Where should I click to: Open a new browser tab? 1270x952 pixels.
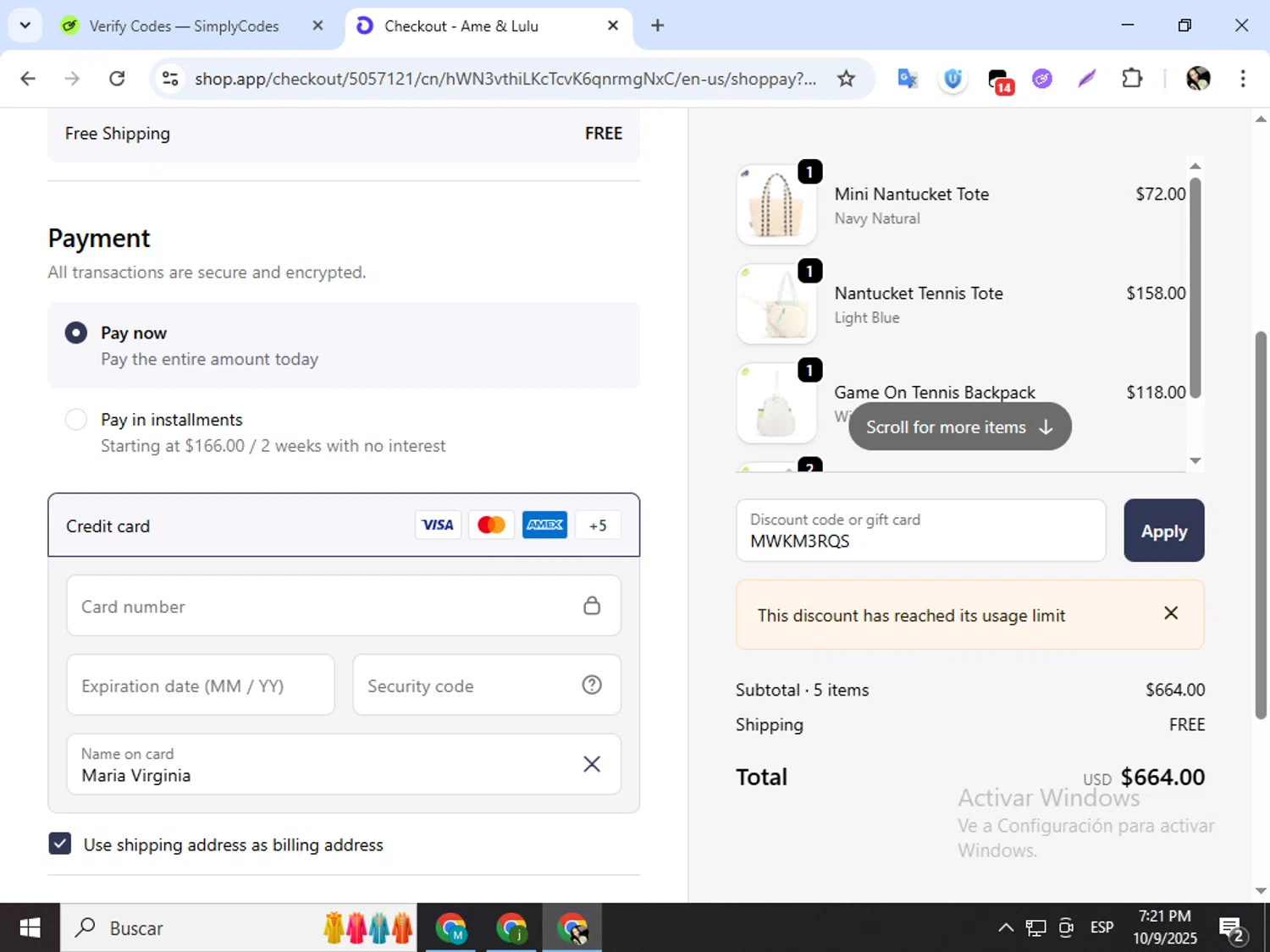coord(658,25)
